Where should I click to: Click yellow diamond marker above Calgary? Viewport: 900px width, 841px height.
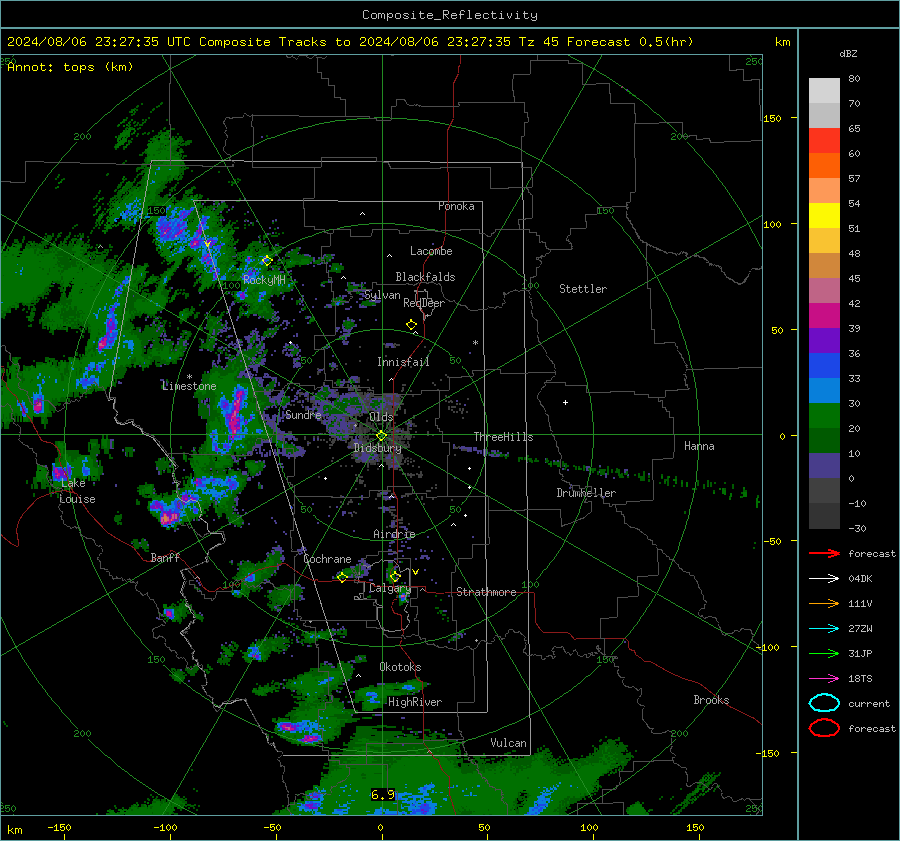[395, 576]
